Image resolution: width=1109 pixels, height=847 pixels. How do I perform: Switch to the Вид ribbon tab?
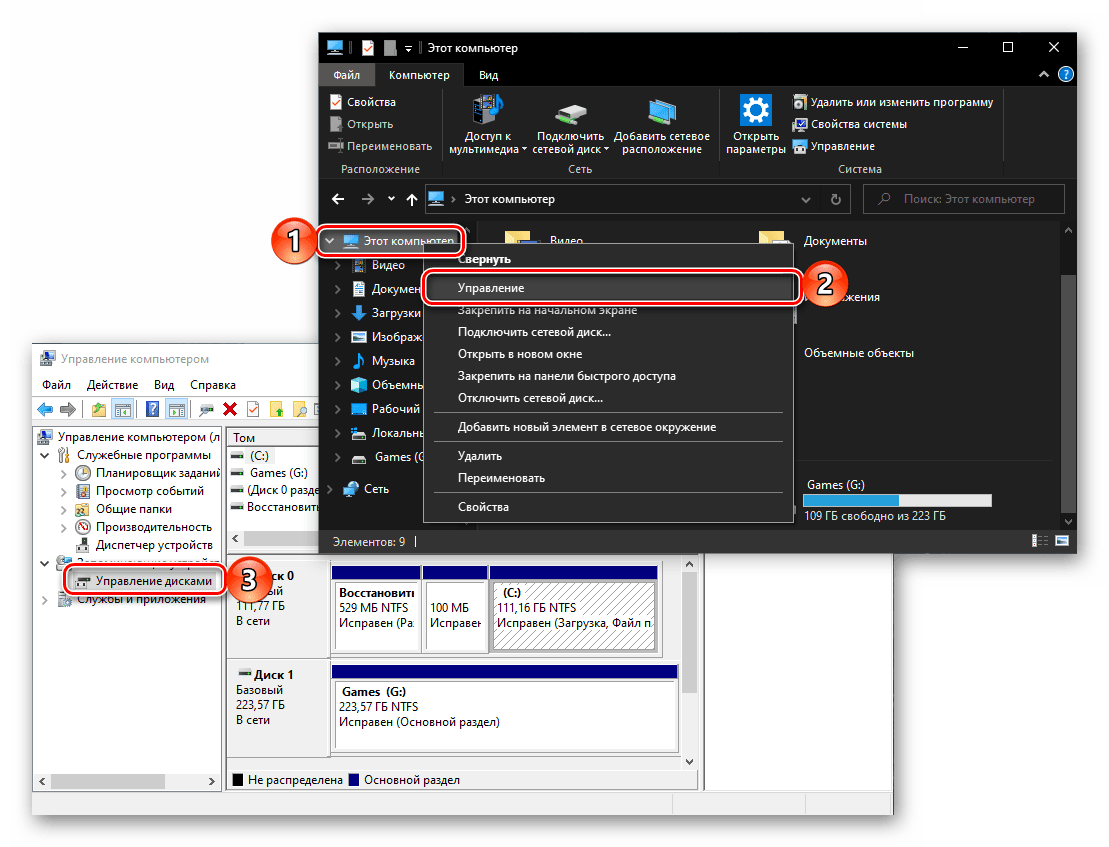coord(488,75)
